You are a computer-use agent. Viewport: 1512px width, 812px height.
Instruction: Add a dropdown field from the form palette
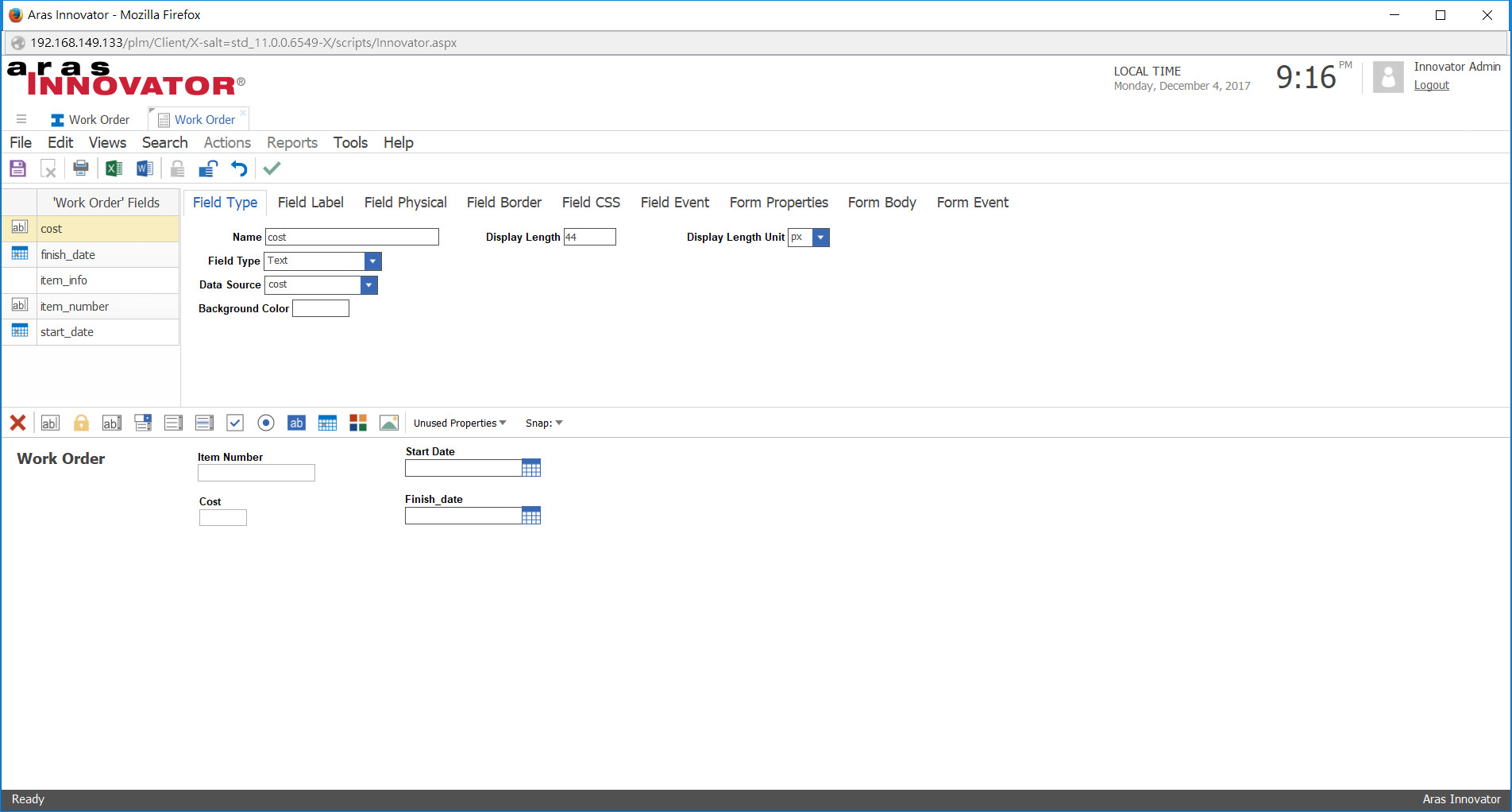(x=143, y=423)
